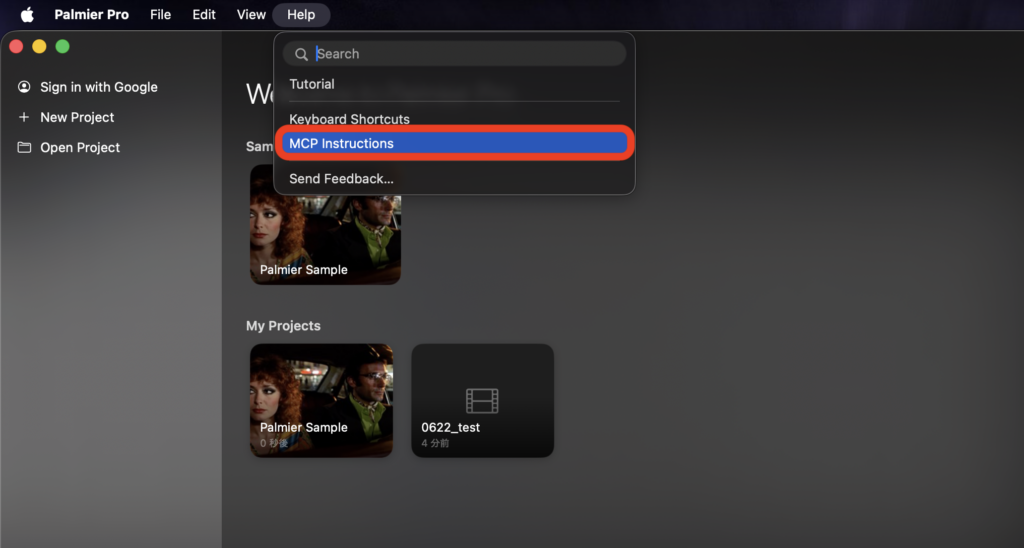Click the magnifier icon in Help search

(x=301, y=54)
